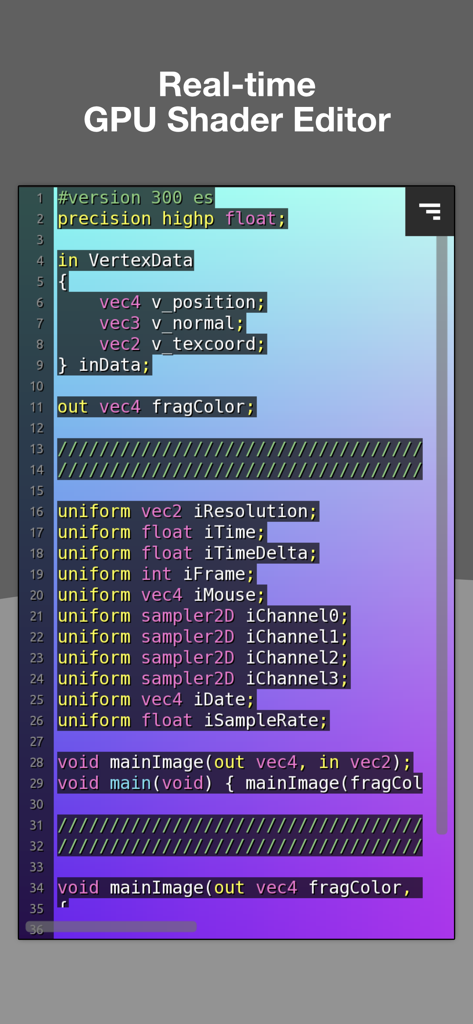This screenshot has height=1024, width=473.
Task: Click line number 16 in the gutter
Action: pyautogui.click(x=37, y=511)
